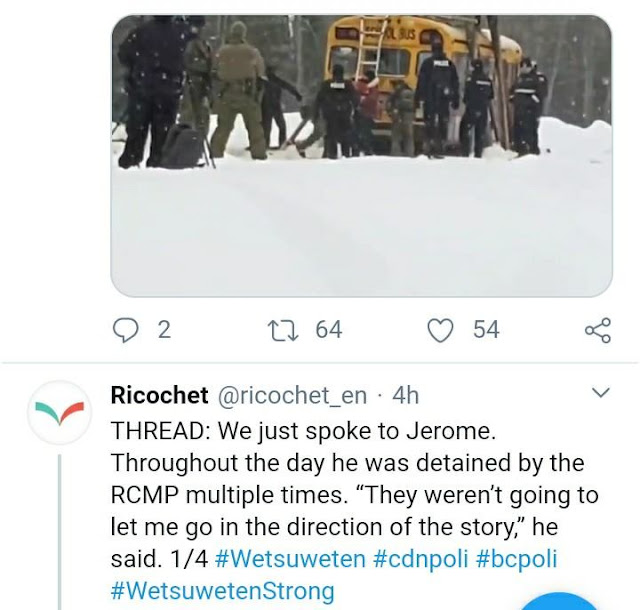Open the #bcpoli hashtag
This screenshot has width=640, height=610.
516,559
